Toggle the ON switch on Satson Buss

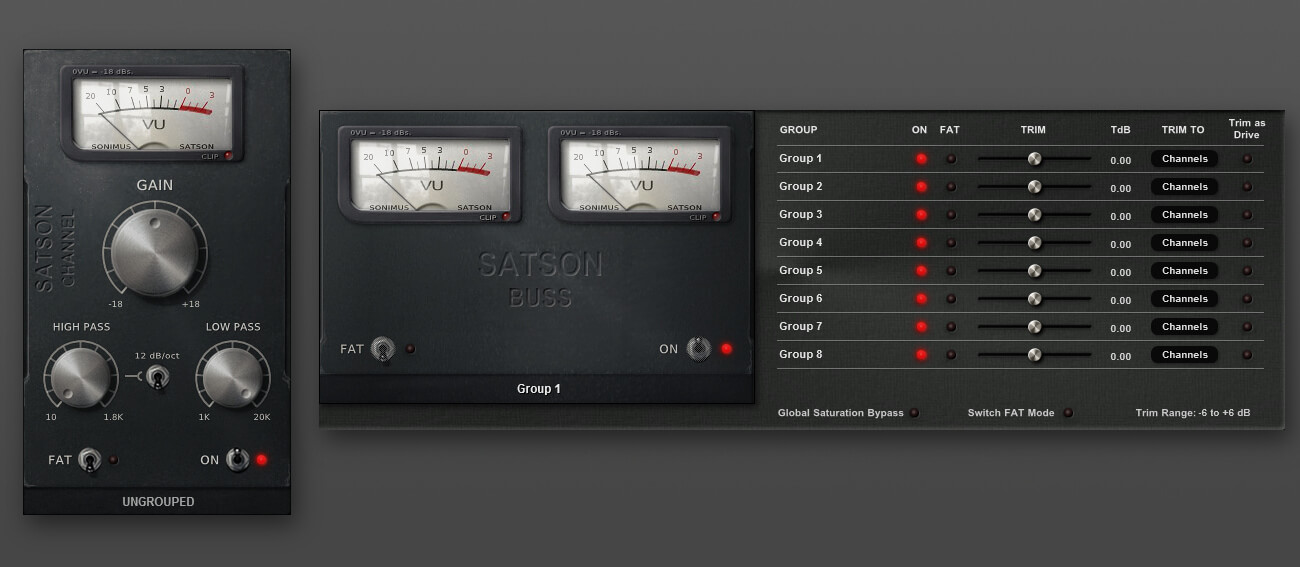point(698,349)
